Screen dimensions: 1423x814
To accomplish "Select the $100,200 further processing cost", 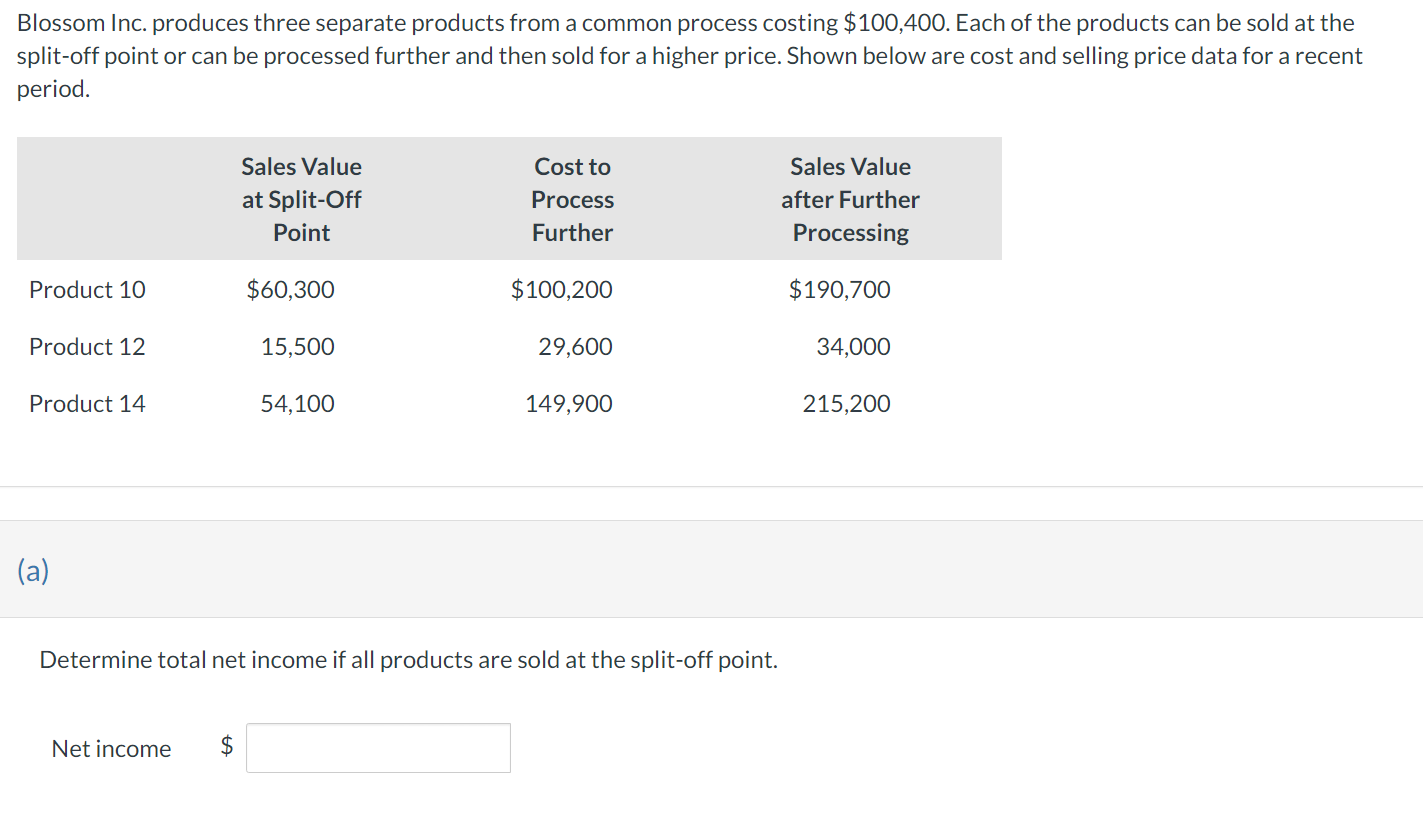I will click(x=562, y=290).
